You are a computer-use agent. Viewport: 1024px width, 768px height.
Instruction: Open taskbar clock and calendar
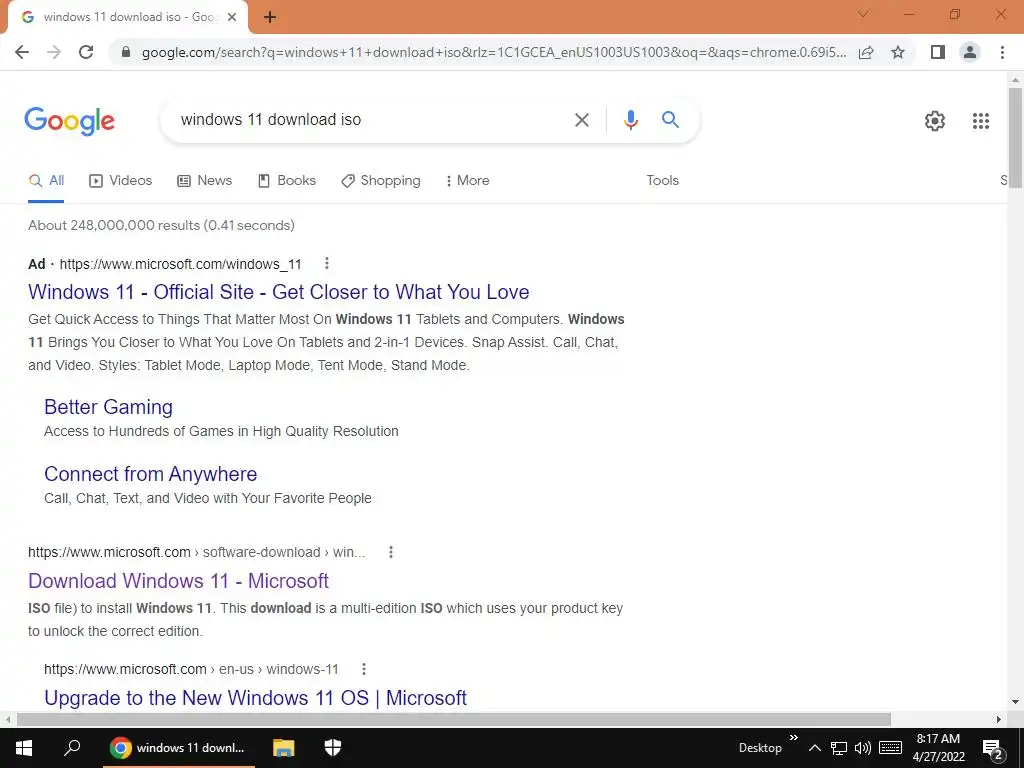[938, 748]
